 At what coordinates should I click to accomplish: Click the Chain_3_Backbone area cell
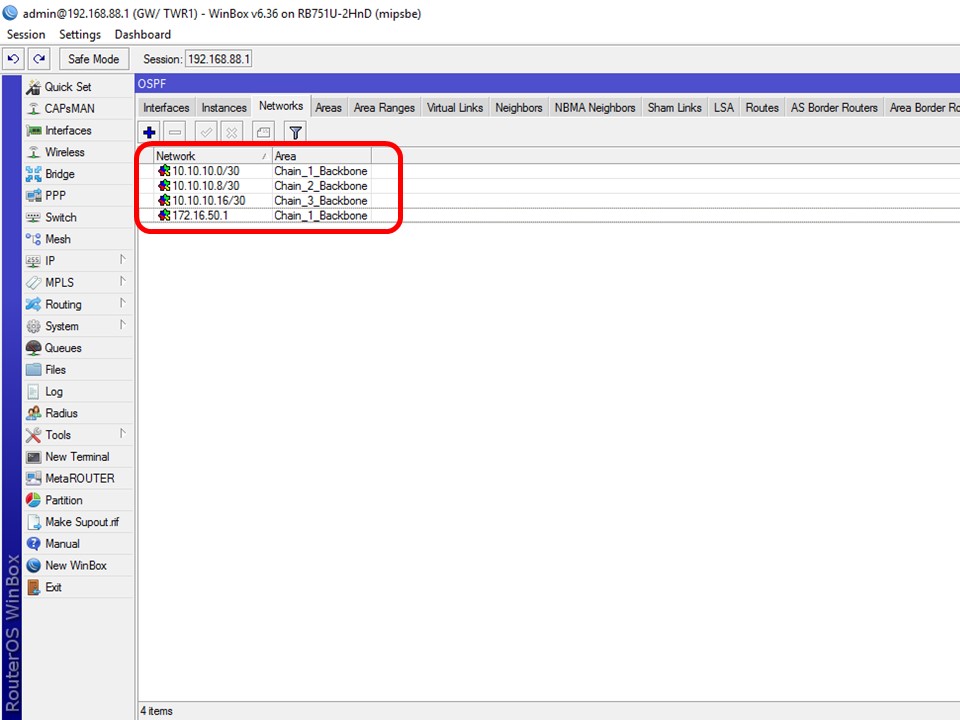(x=321, y=201)
